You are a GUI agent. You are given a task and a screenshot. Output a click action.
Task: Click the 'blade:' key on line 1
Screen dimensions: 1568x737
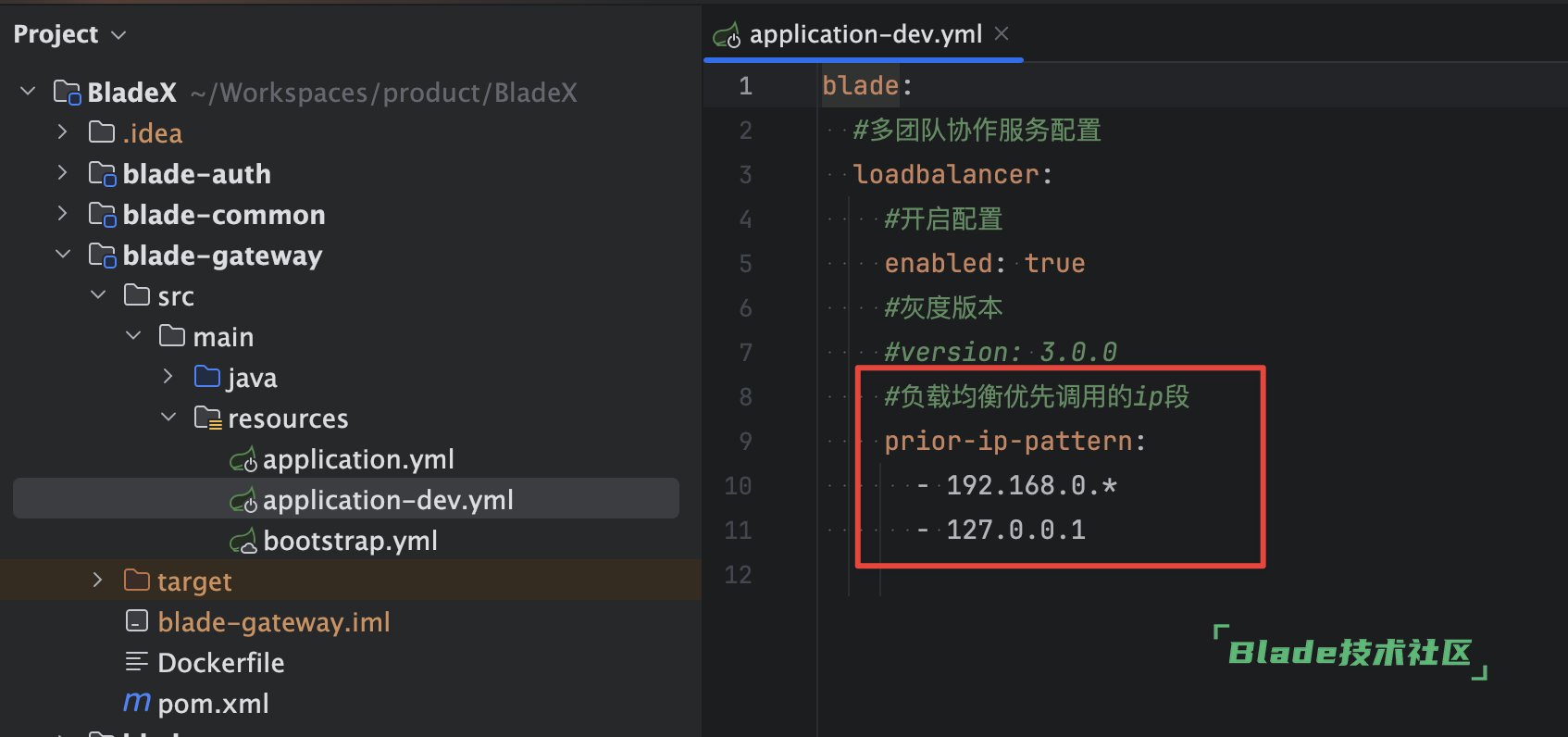(867, 85)
